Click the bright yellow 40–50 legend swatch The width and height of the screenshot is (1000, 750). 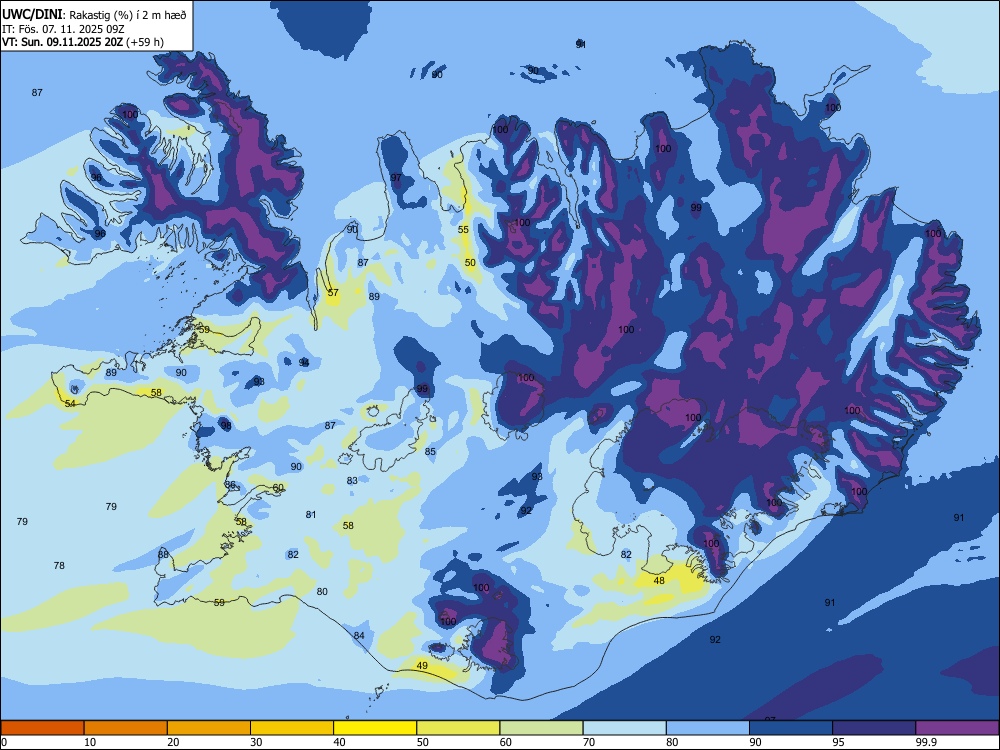coord(375,728)
